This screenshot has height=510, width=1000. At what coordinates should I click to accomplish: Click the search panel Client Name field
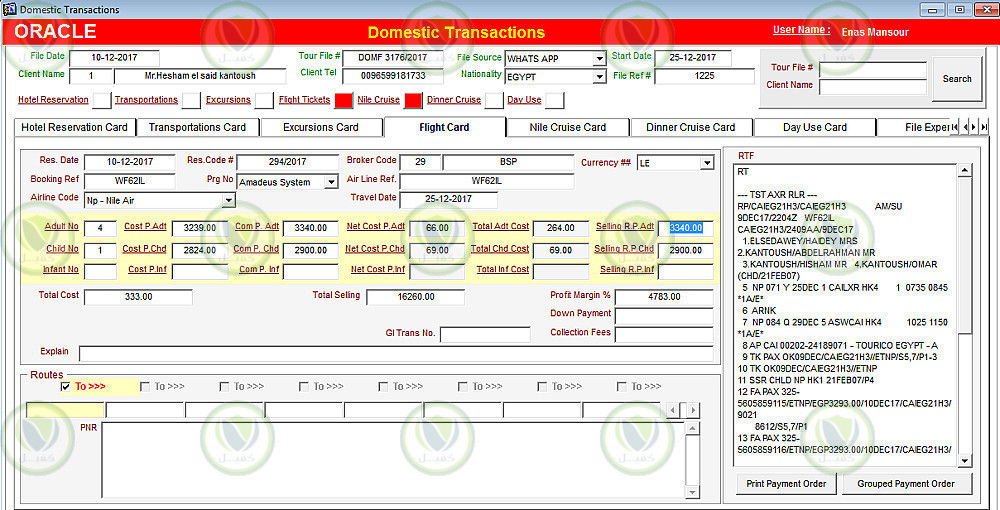tap(872, 87)
